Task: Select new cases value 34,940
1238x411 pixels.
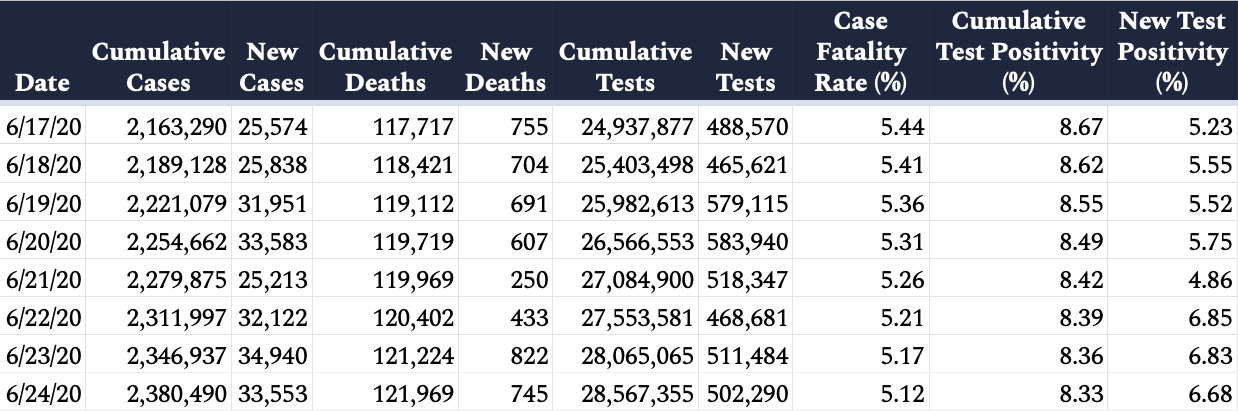Action: pyautogui.click(x=272, y=355)
